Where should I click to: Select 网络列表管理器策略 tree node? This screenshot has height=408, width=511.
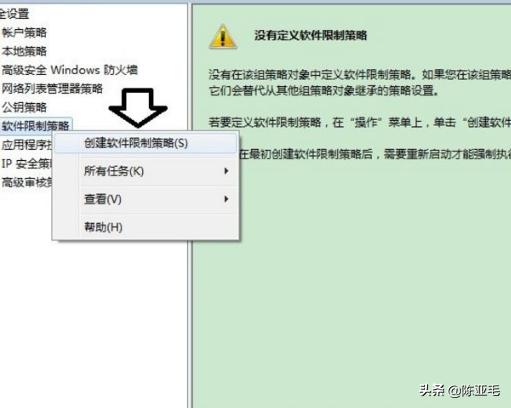coord(52,89)
